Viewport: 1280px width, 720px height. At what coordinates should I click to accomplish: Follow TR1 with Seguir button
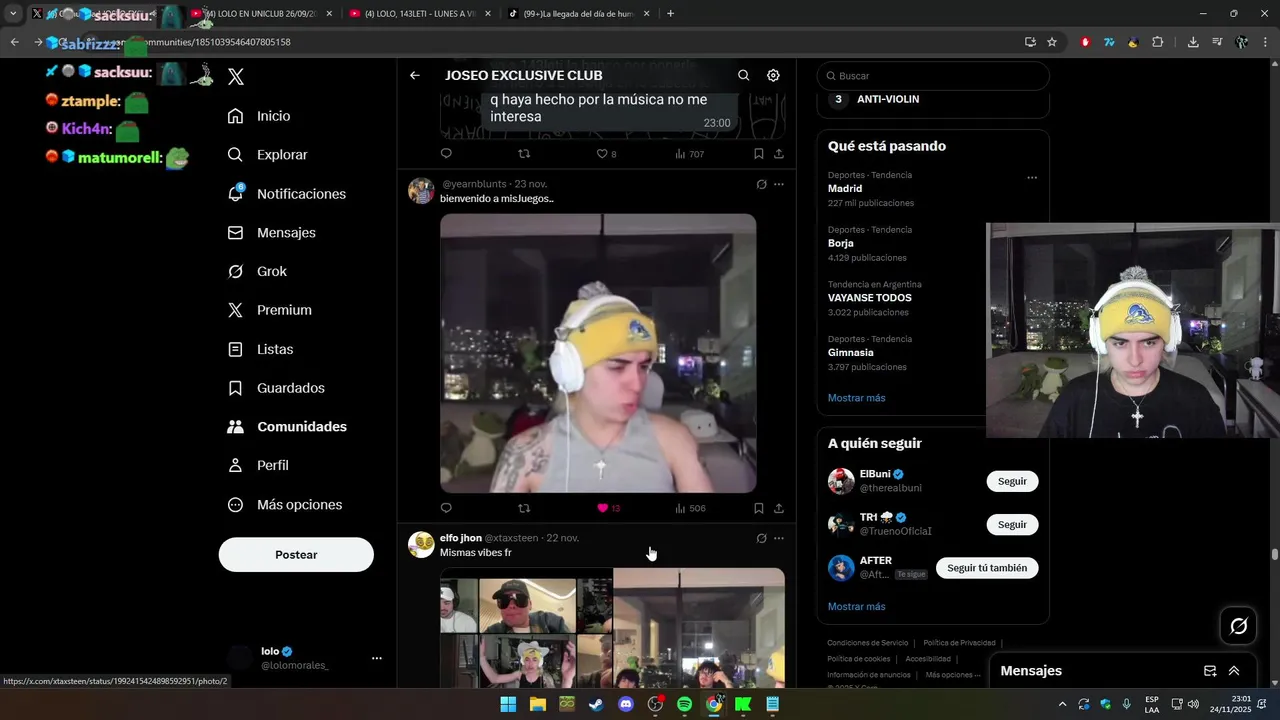click(x=1012, y=525)
